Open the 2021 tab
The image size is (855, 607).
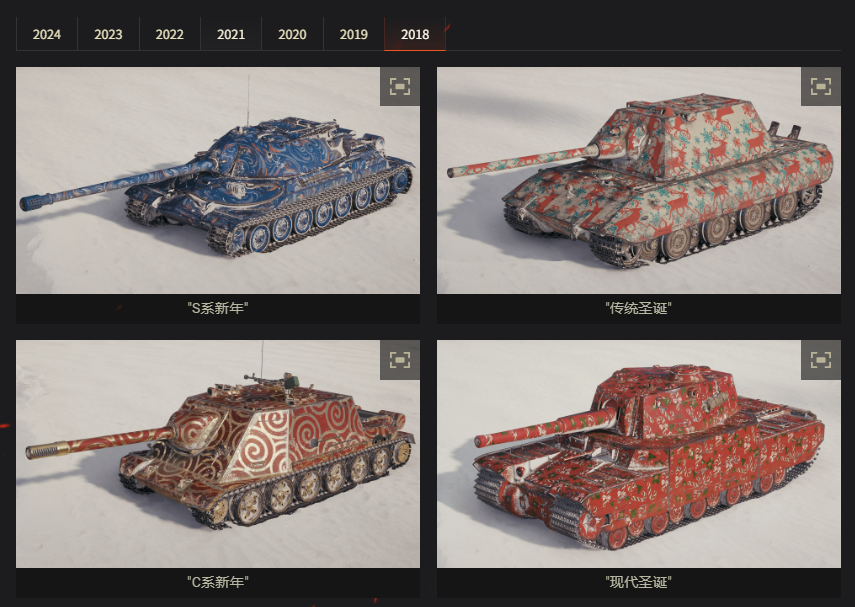[231, 34]
